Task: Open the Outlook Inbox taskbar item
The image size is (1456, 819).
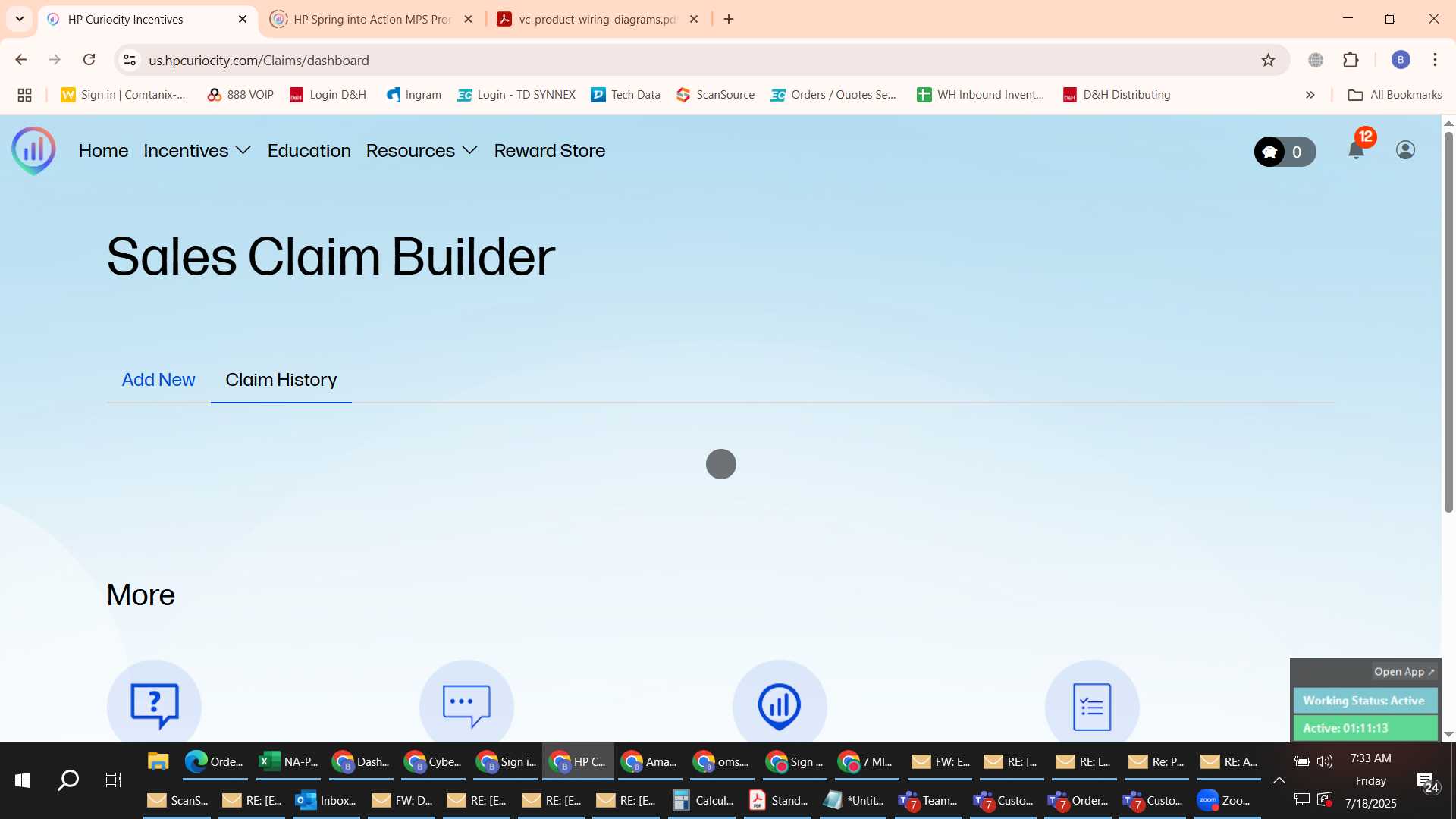Action: pos(326,800)
